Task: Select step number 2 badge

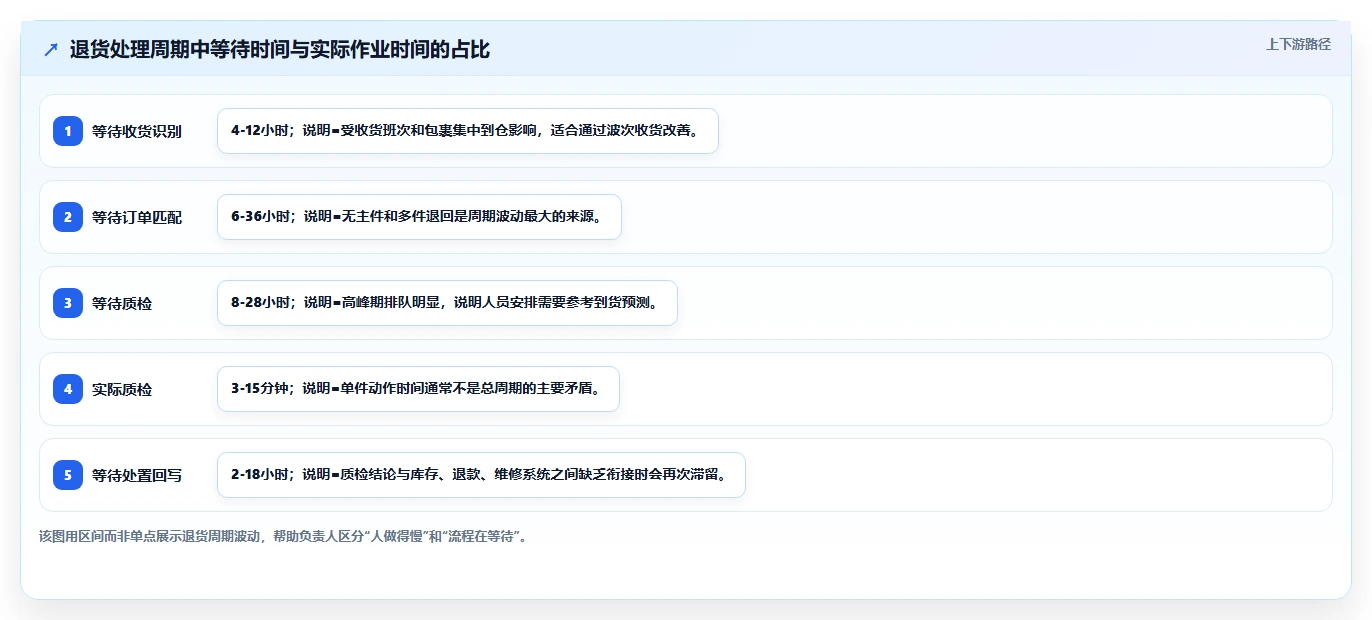Action: pyautogui.click(x=68, y=217)
